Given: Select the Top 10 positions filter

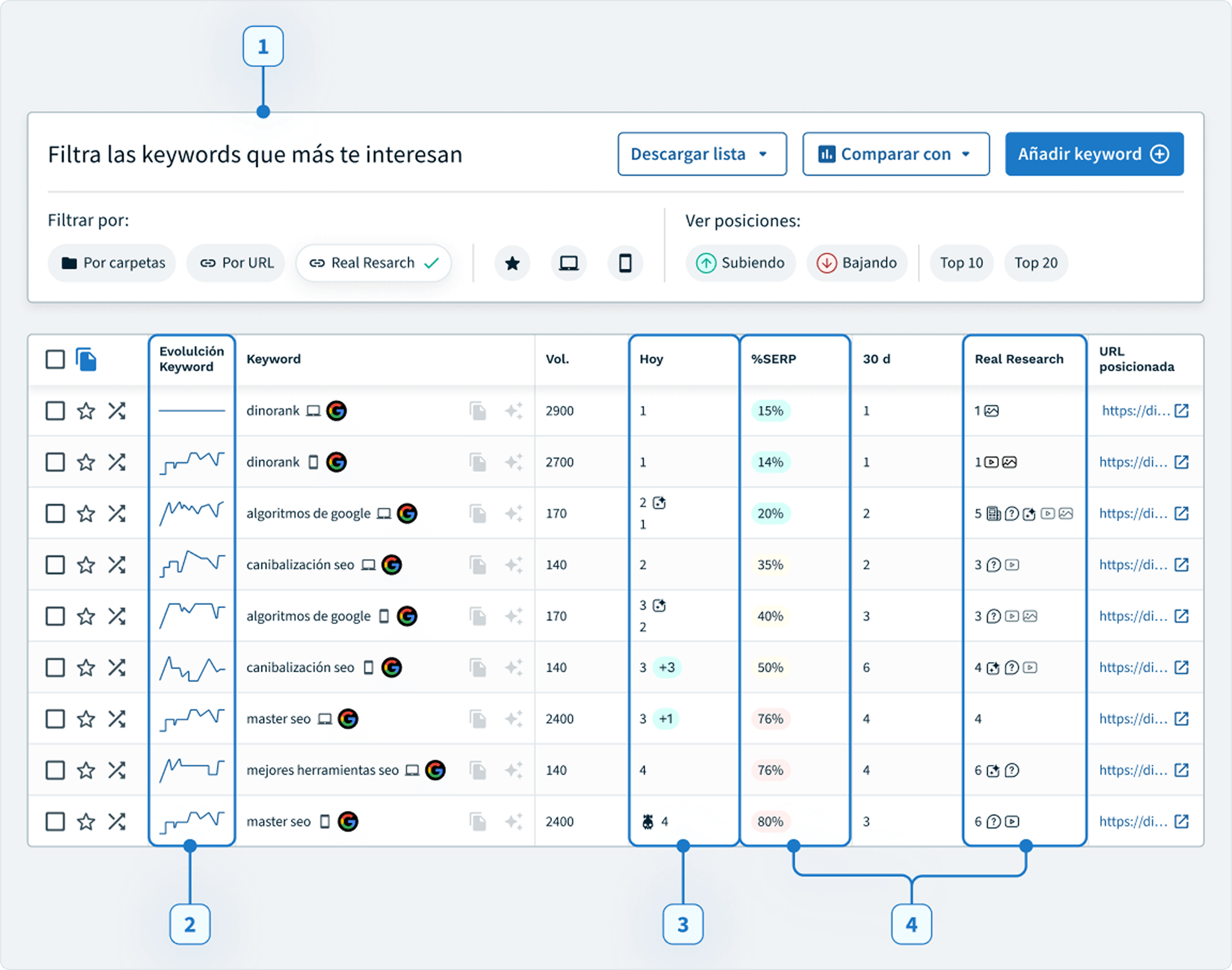Looking at the screenshot, I should point(961,263).
